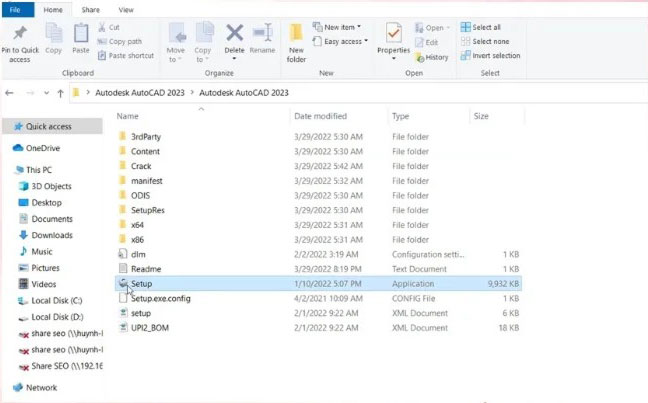Image resolution: width=648 pixels, height=403 pixels.
Task: Click the Rename ribbon icon
Action: pyautogui.click(x=262, y=33)
